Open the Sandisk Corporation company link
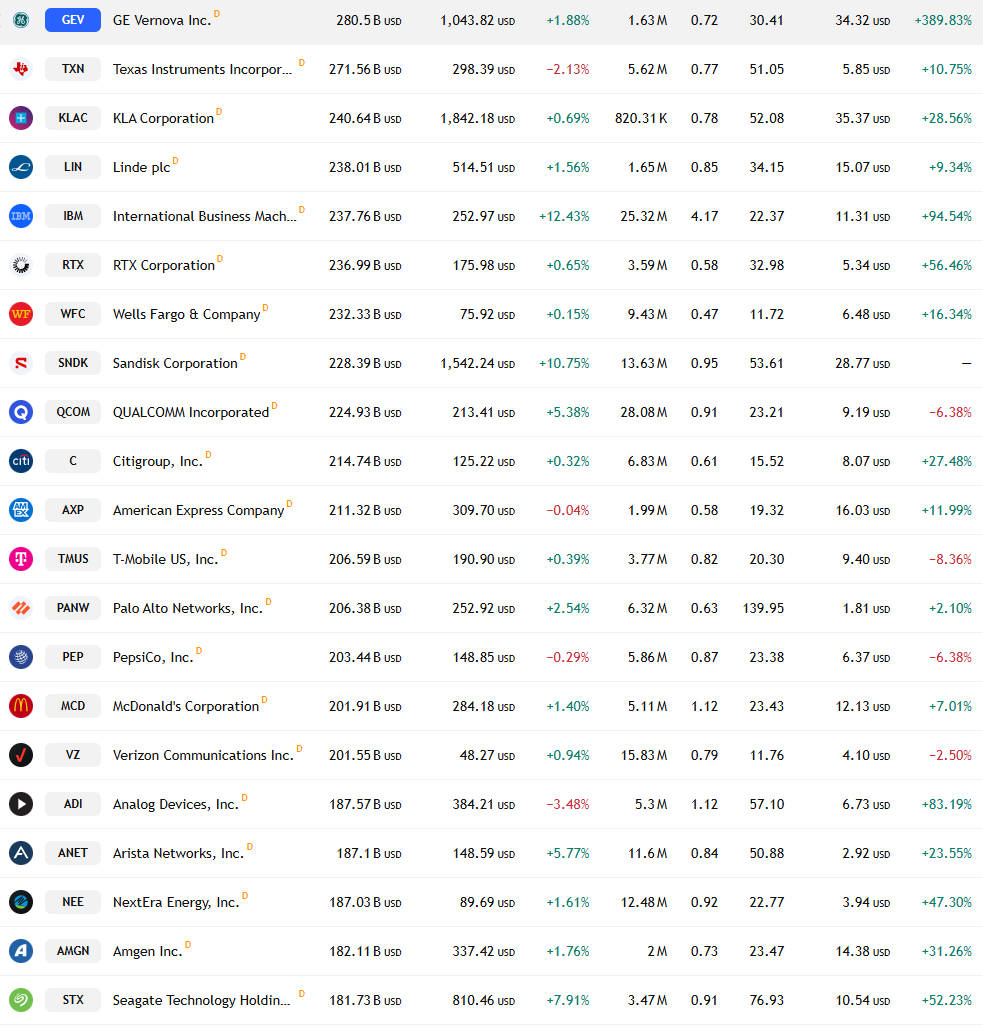983x1031 pixels. click(x=175, y=364)
